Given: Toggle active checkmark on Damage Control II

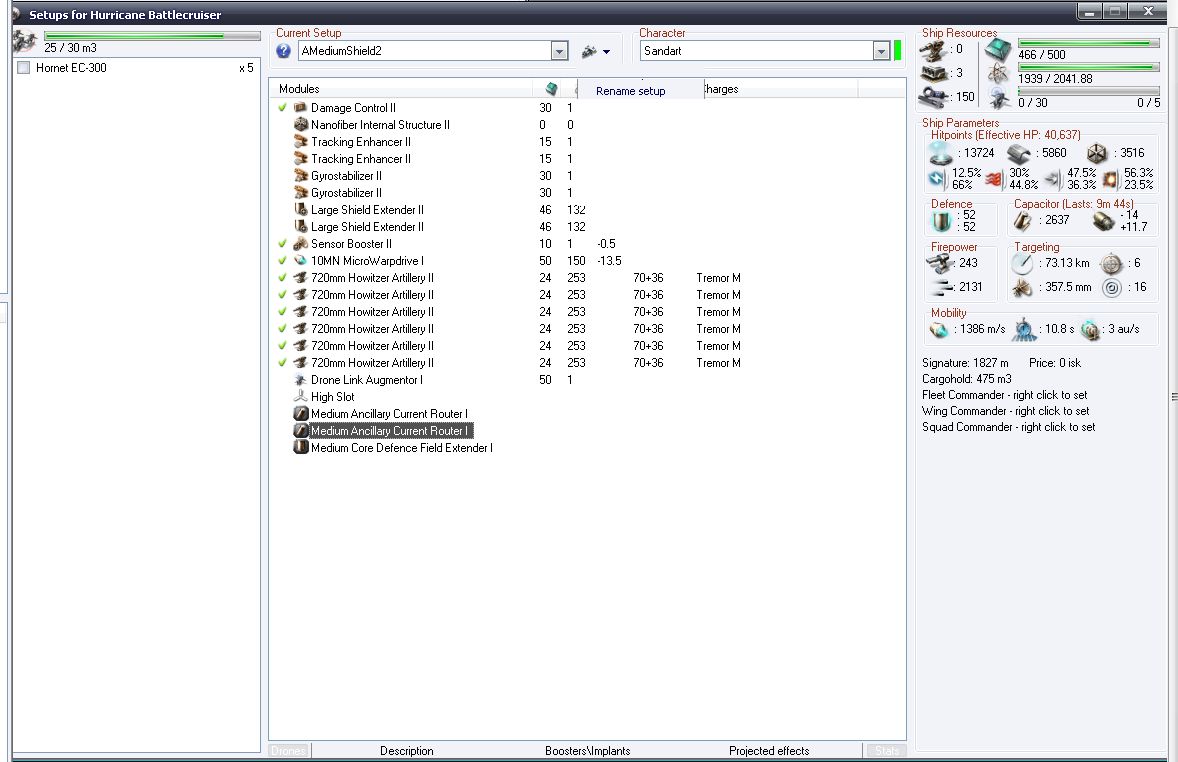Looking at the screenshot, I should click(282, 107).
